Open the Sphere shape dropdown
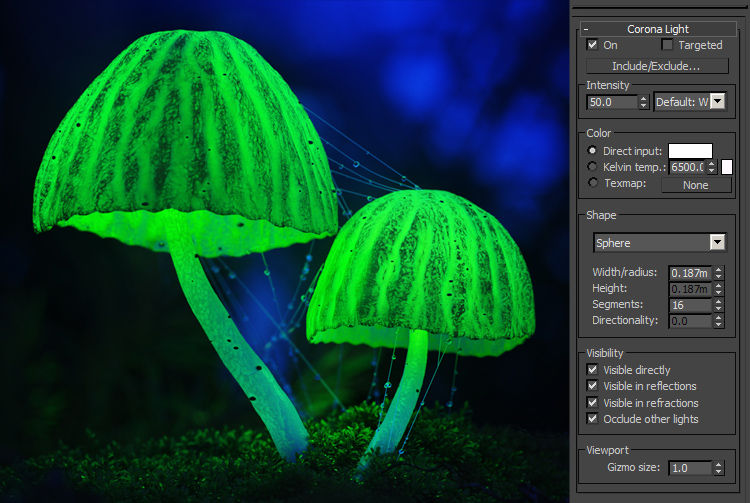The height and width of the screenshot is (503, 750). coord(660,242)
